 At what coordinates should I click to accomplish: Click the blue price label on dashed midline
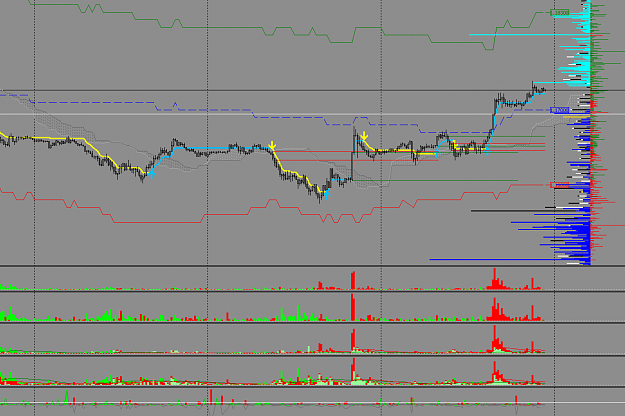click(x=559, y=110)
